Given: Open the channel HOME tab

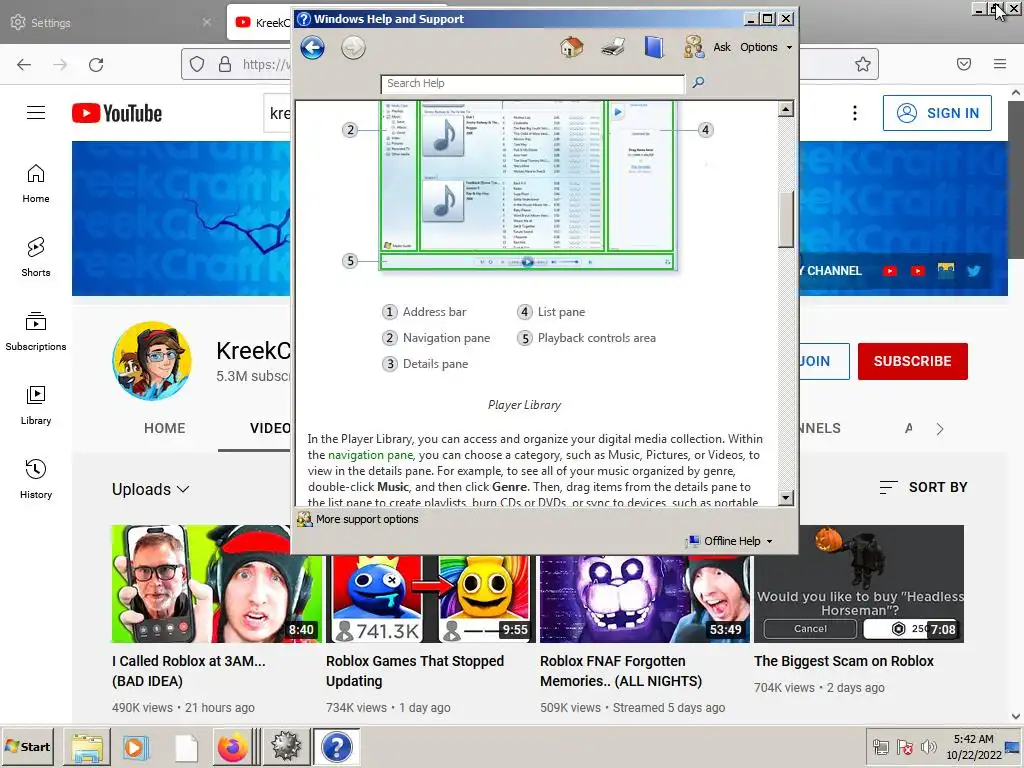Looking at the screenshot, I should point(165,428).
